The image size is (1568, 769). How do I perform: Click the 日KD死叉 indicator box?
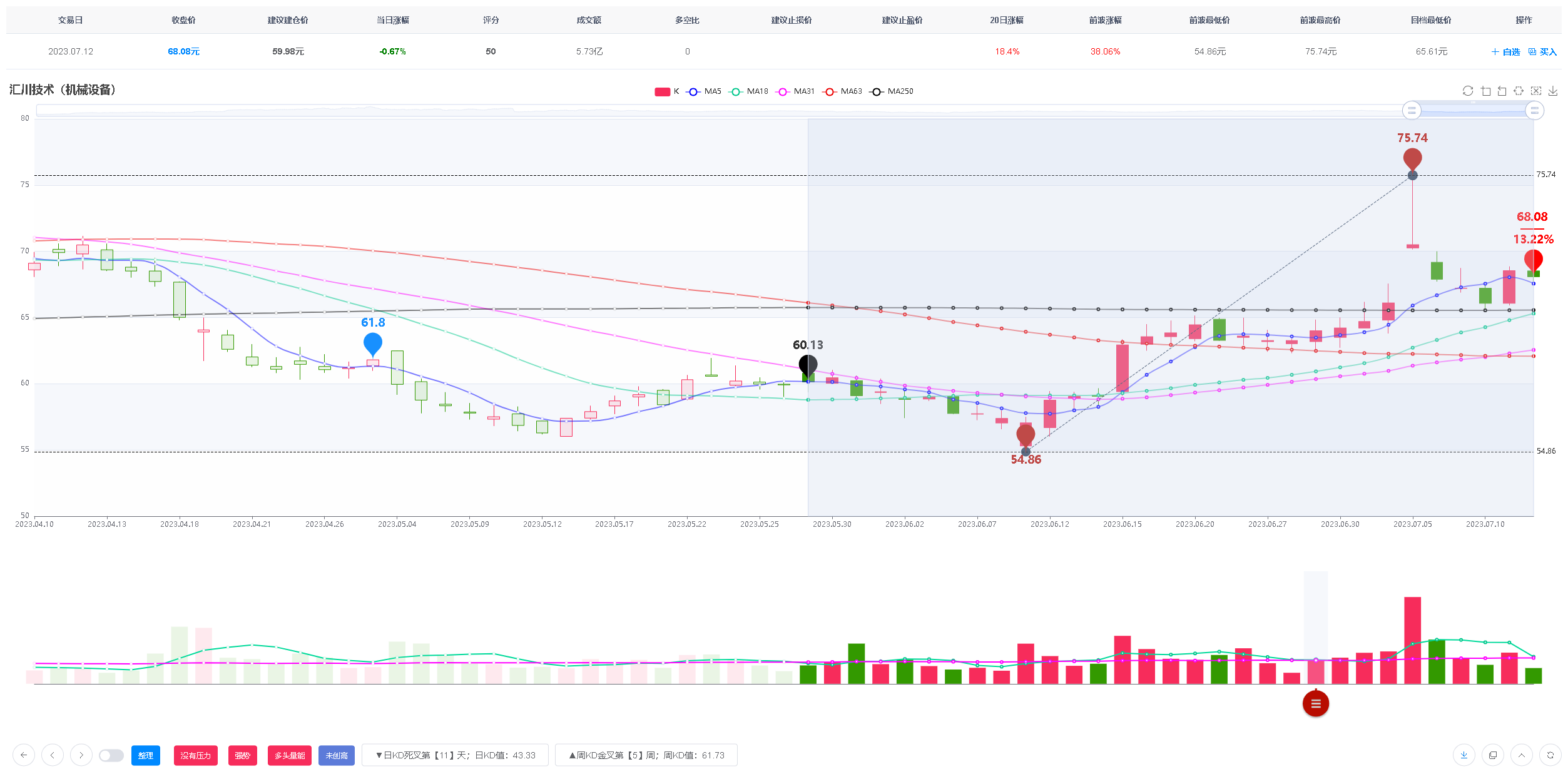pos(456,755)
